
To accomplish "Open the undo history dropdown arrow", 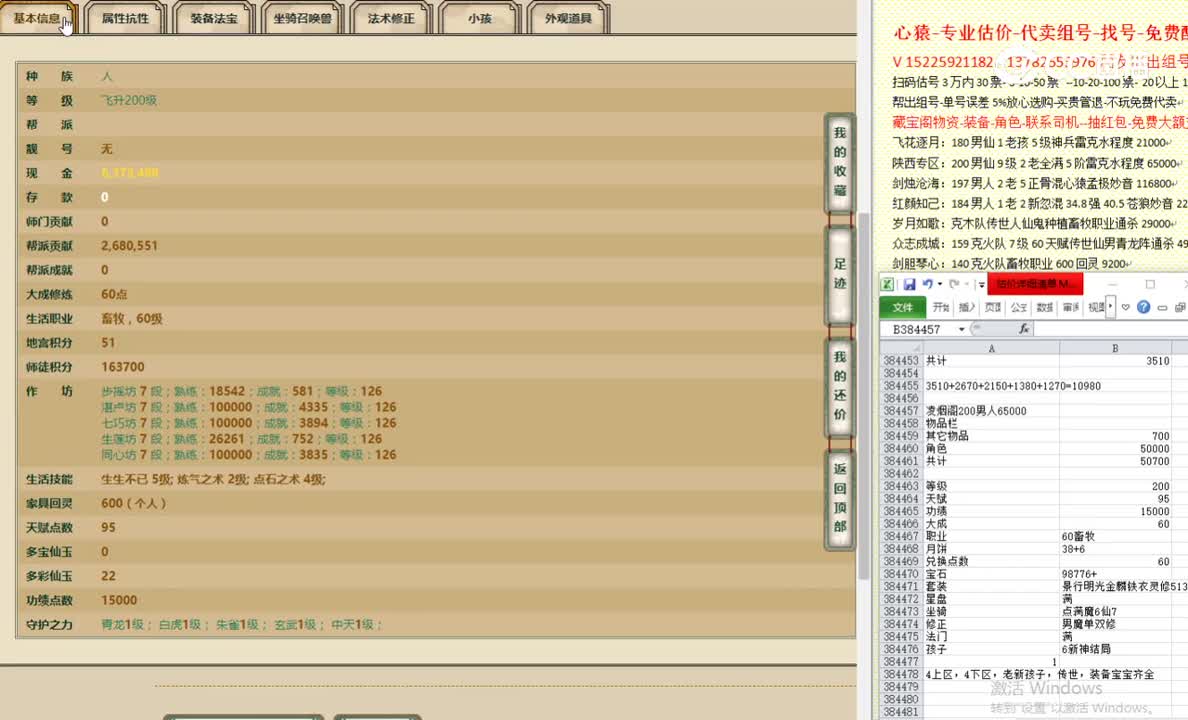I will point(939,284).
